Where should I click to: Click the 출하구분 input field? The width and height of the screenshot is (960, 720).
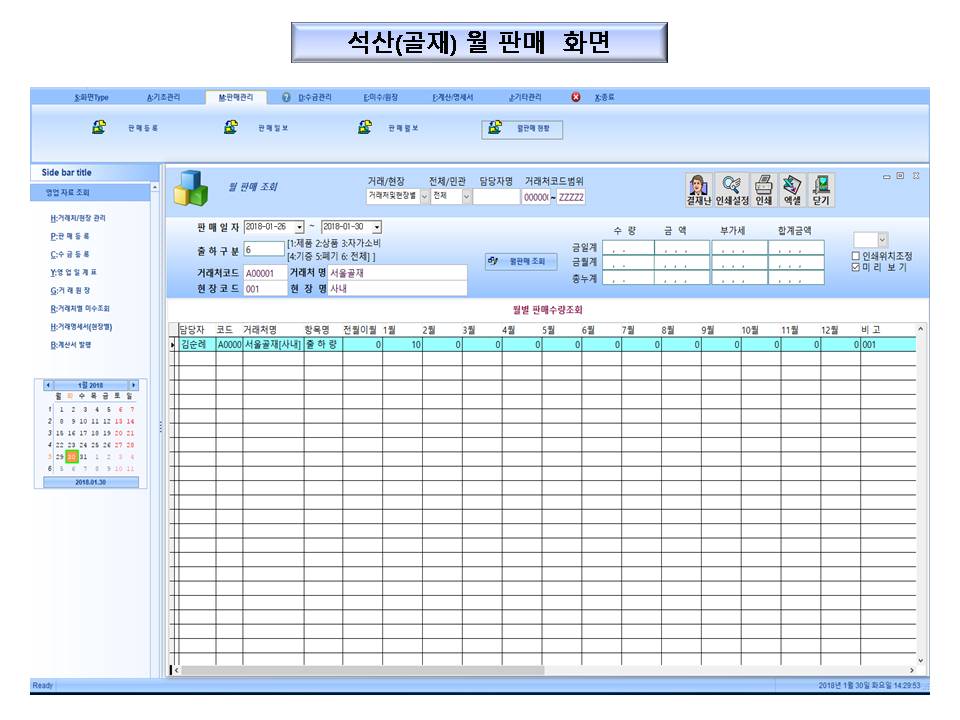264,249
